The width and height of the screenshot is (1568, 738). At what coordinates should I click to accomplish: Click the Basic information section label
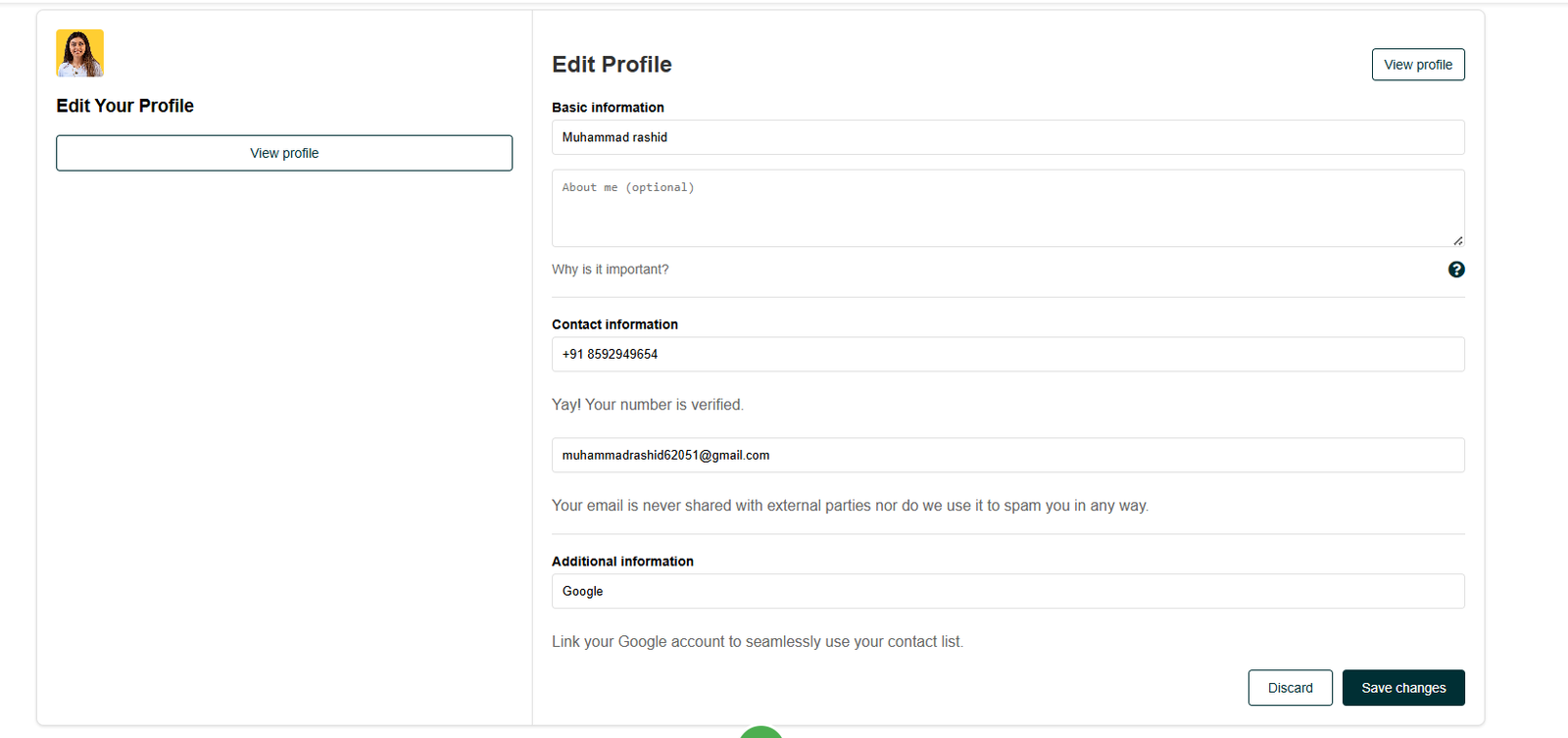pyautogui.click(x=608, y=108)
